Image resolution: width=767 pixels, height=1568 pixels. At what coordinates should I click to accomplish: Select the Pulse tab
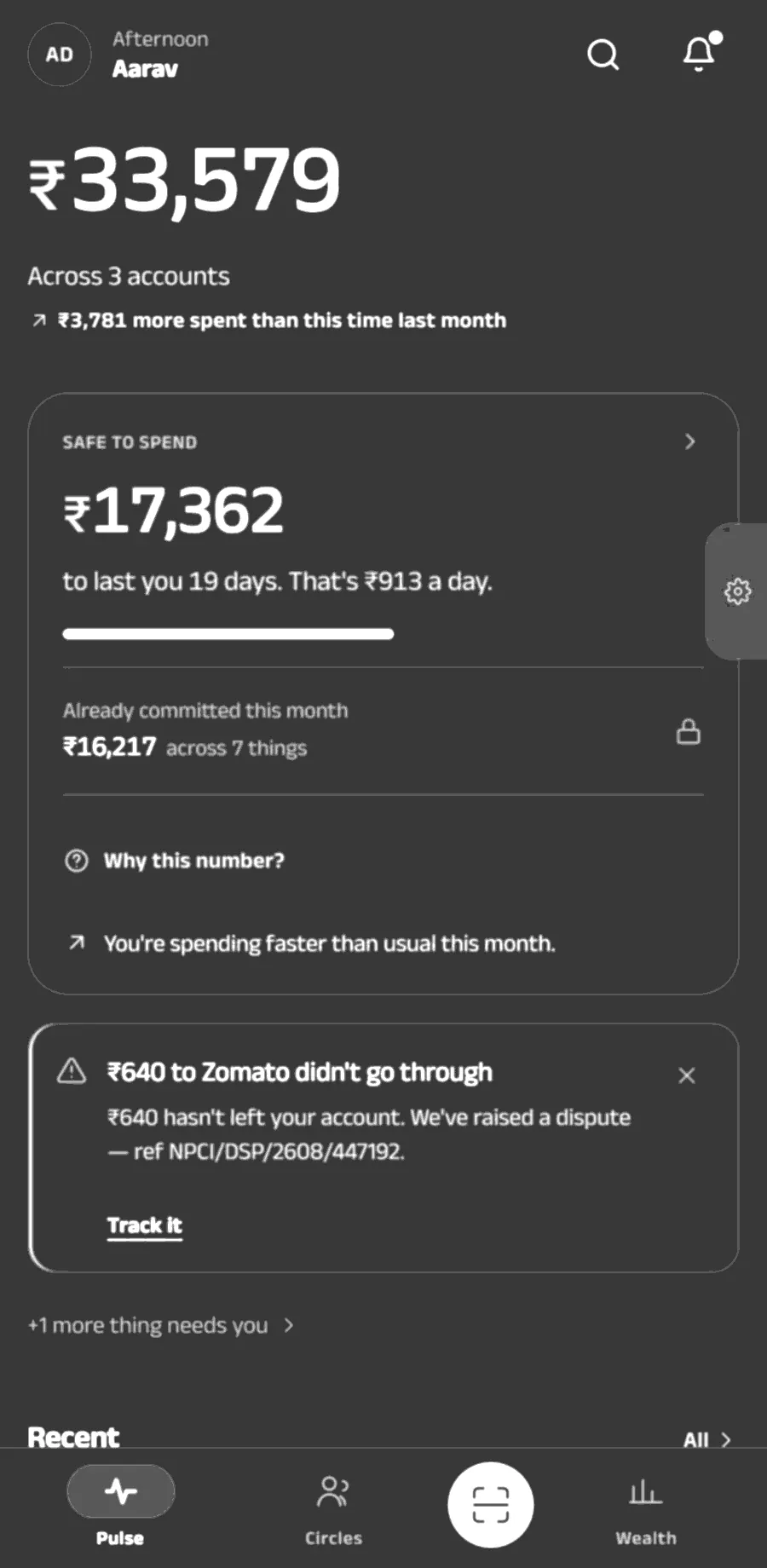pos(120,1507)
